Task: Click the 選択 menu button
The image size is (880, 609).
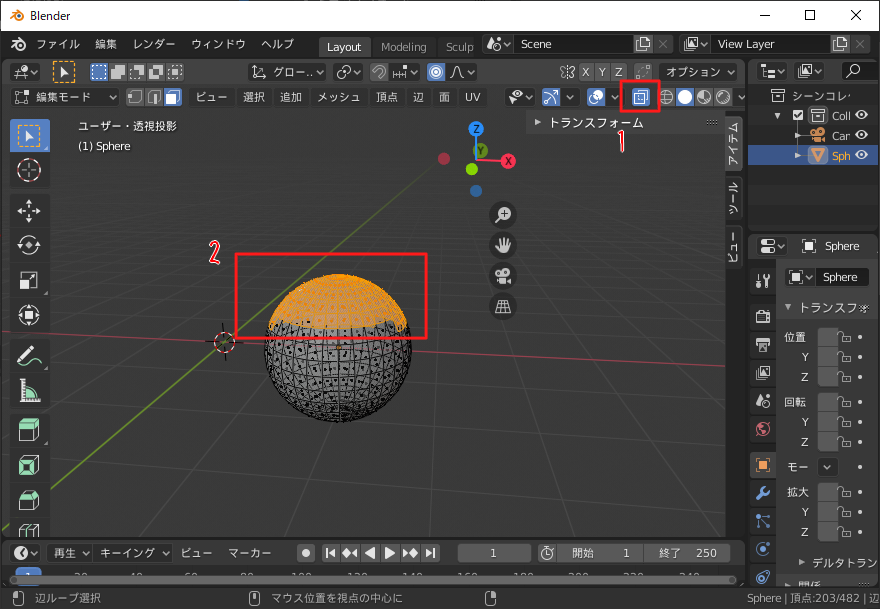Action: pyautogui.click(x=254, y=97)
